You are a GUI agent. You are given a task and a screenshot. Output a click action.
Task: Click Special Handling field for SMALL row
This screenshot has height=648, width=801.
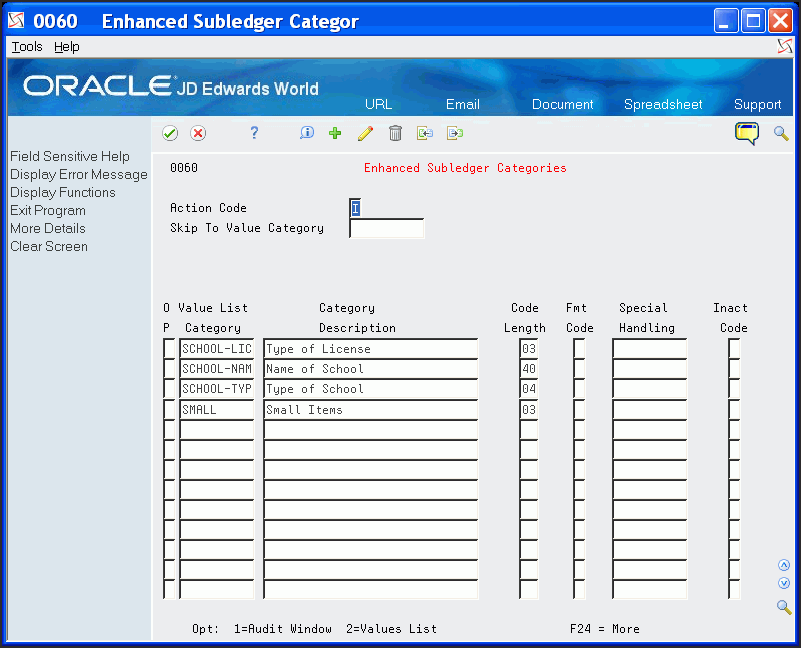click(x=650, y=409)
